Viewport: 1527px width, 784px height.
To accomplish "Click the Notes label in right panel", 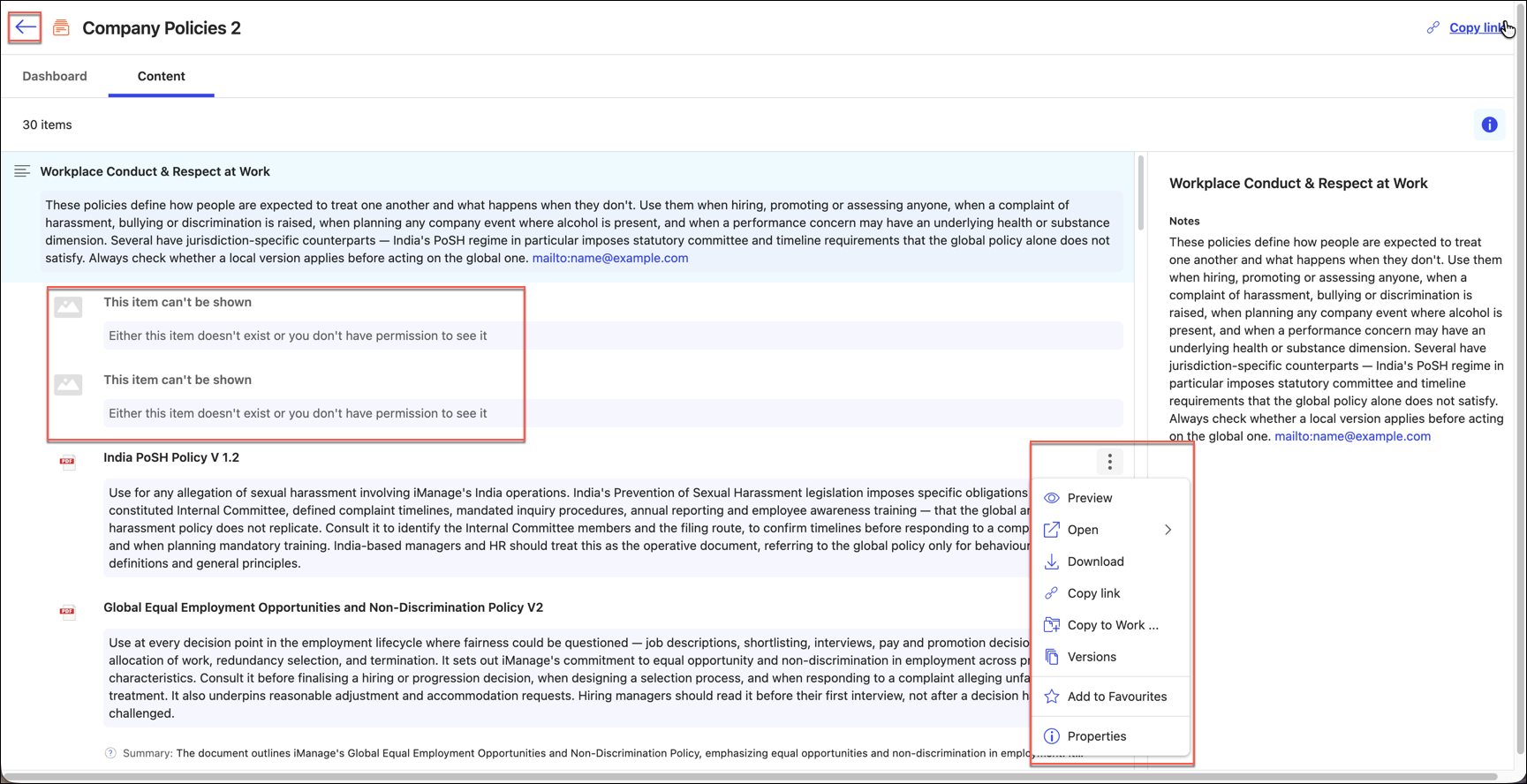I will (1184, 221).
